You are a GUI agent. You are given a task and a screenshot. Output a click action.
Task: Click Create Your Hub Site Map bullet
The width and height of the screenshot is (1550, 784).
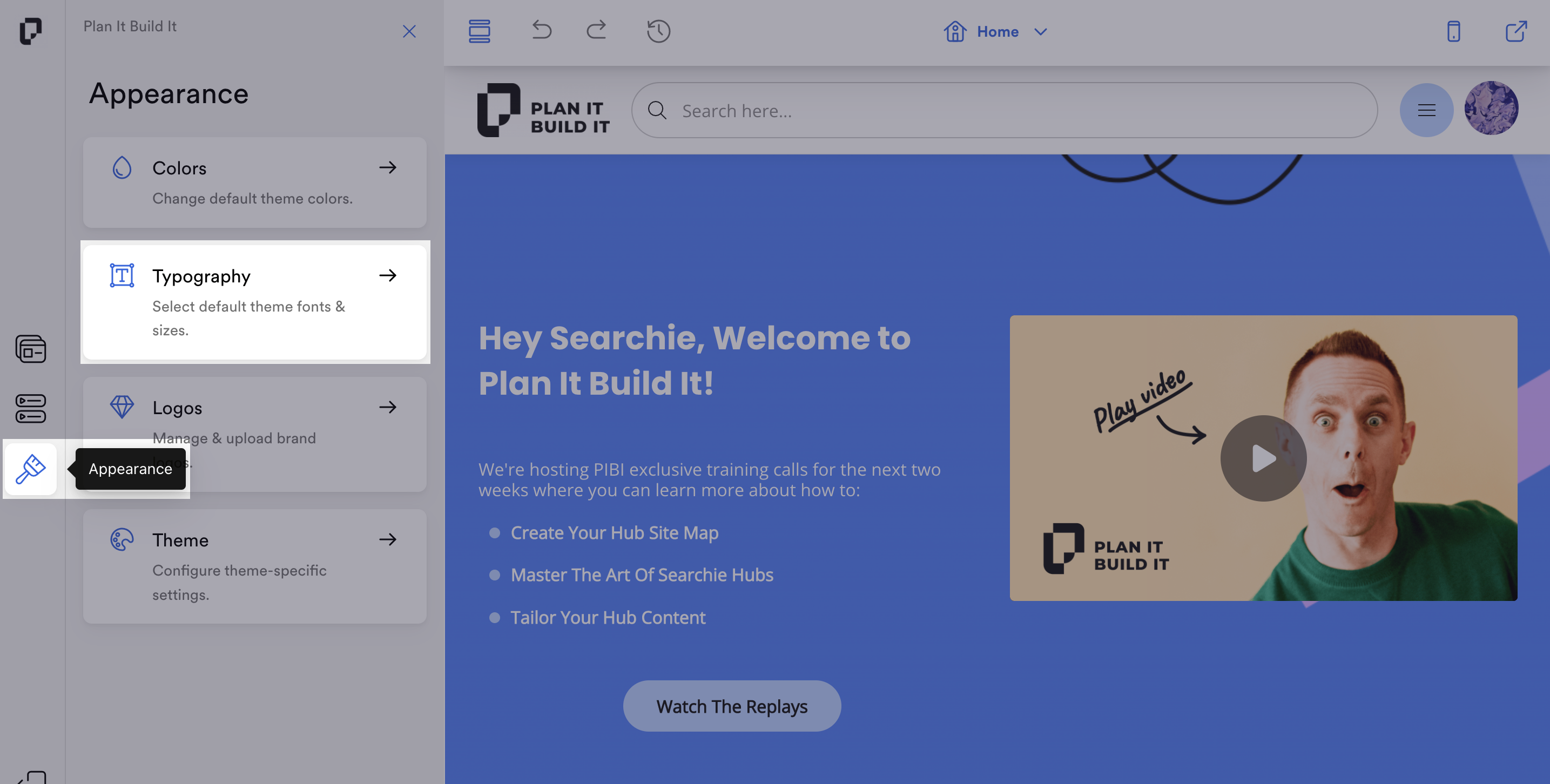(x=615, y=532)
